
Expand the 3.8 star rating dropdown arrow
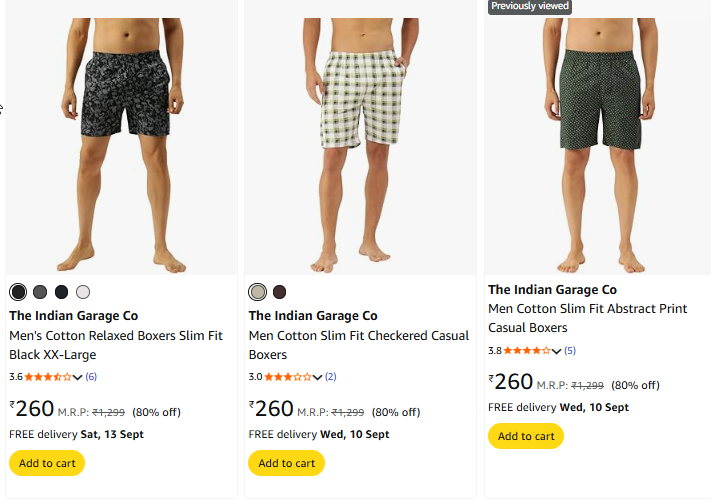557,351
